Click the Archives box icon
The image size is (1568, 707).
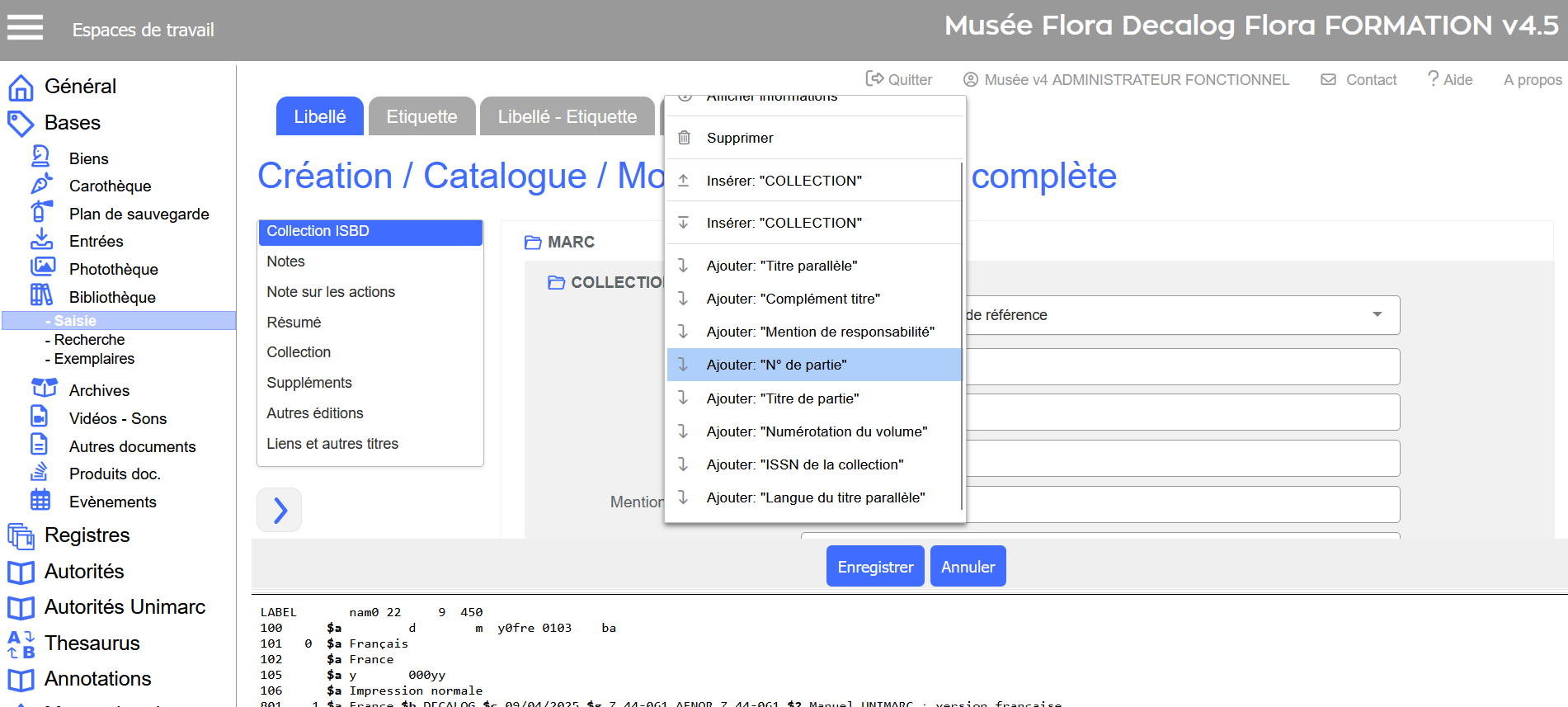tap(44, 389)
